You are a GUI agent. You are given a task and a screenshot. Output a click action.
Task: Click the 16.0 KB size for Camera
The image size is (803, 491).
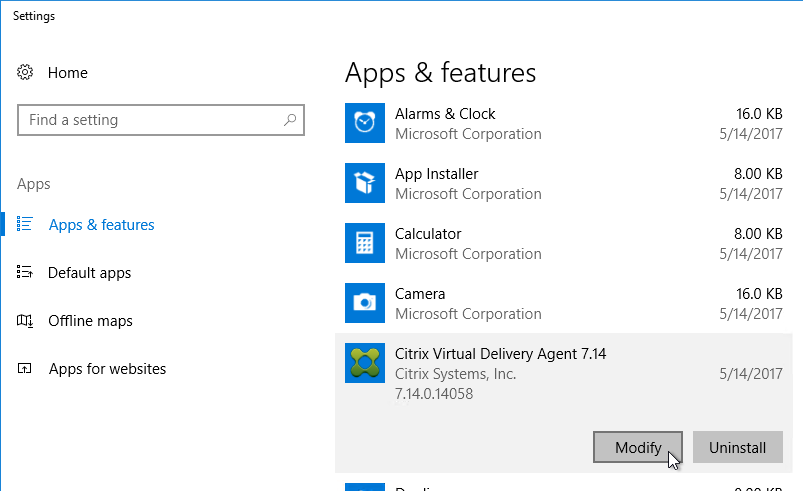click(x=759, y=294)
